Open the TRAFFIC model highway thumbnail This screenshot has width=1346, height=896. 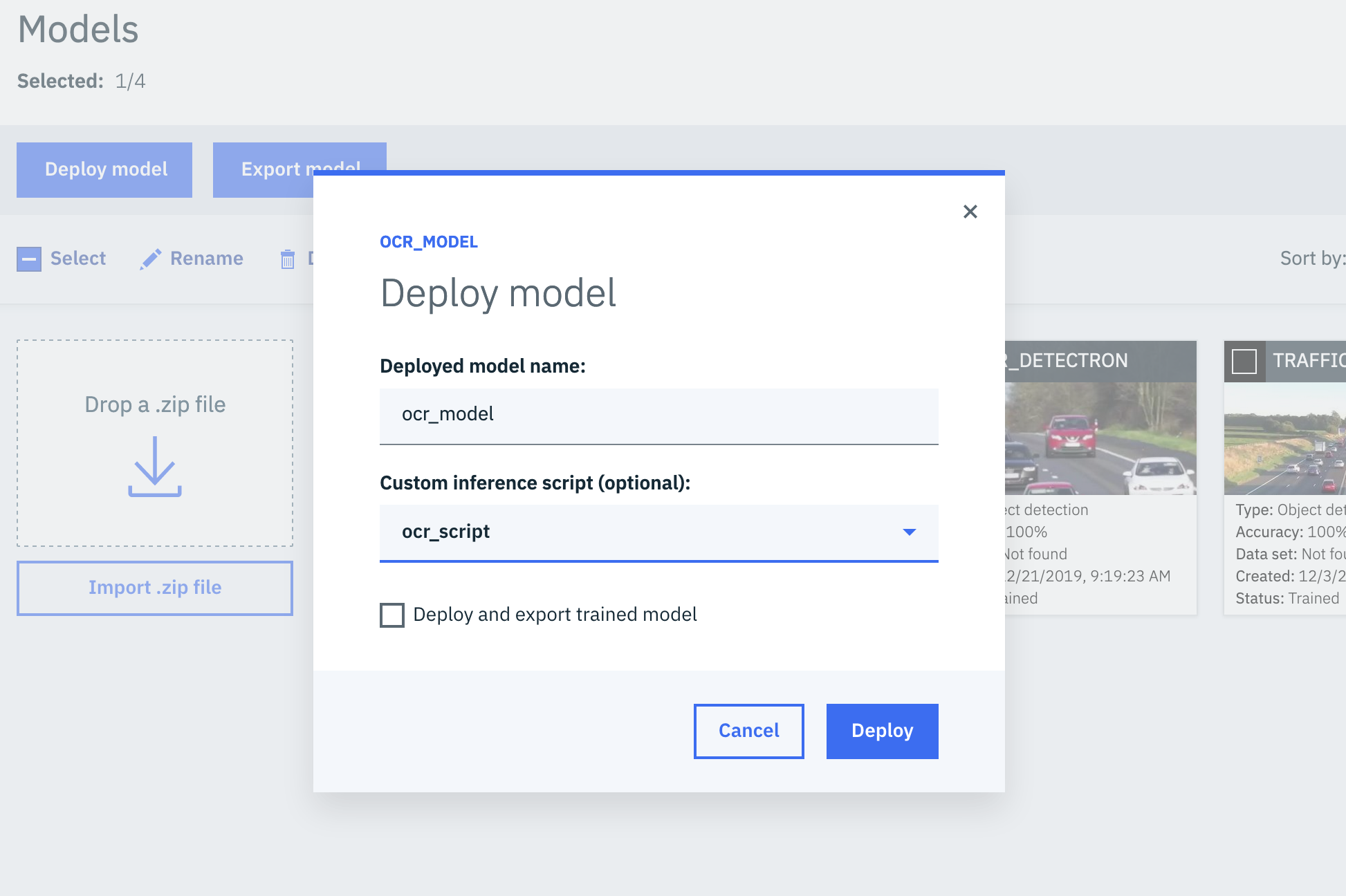coord(1284,438)
